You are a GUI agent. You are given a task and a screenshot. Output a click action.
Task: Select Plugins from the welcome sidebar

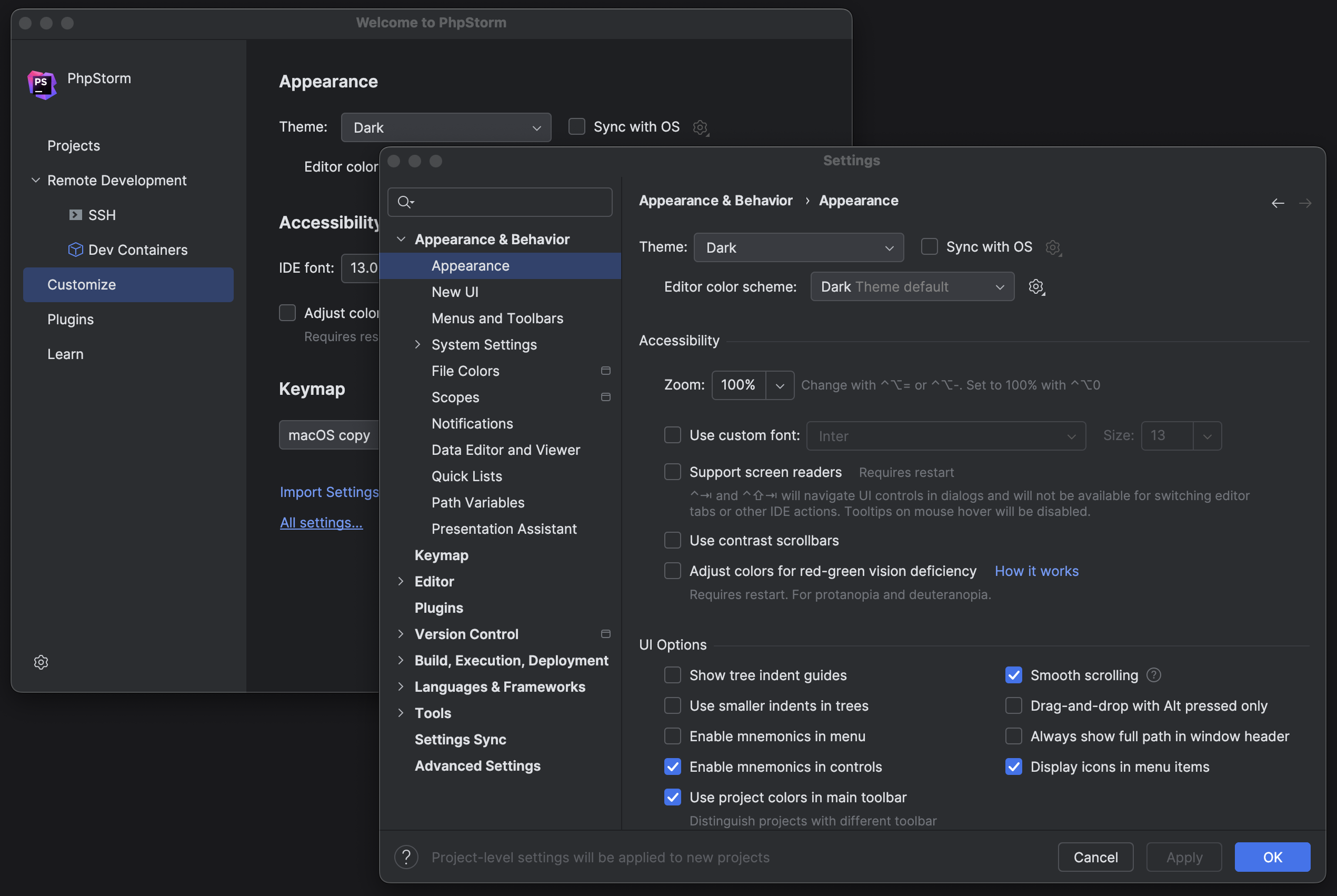(71, 320)
